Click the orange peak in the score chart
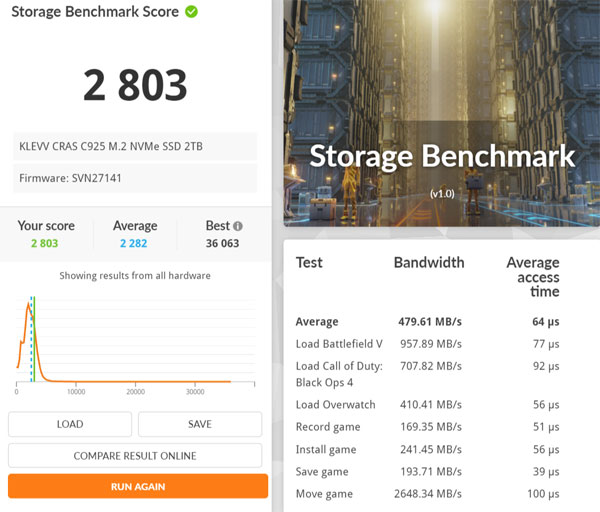Viewport: 600px width, 512px height. pos(27,306)
